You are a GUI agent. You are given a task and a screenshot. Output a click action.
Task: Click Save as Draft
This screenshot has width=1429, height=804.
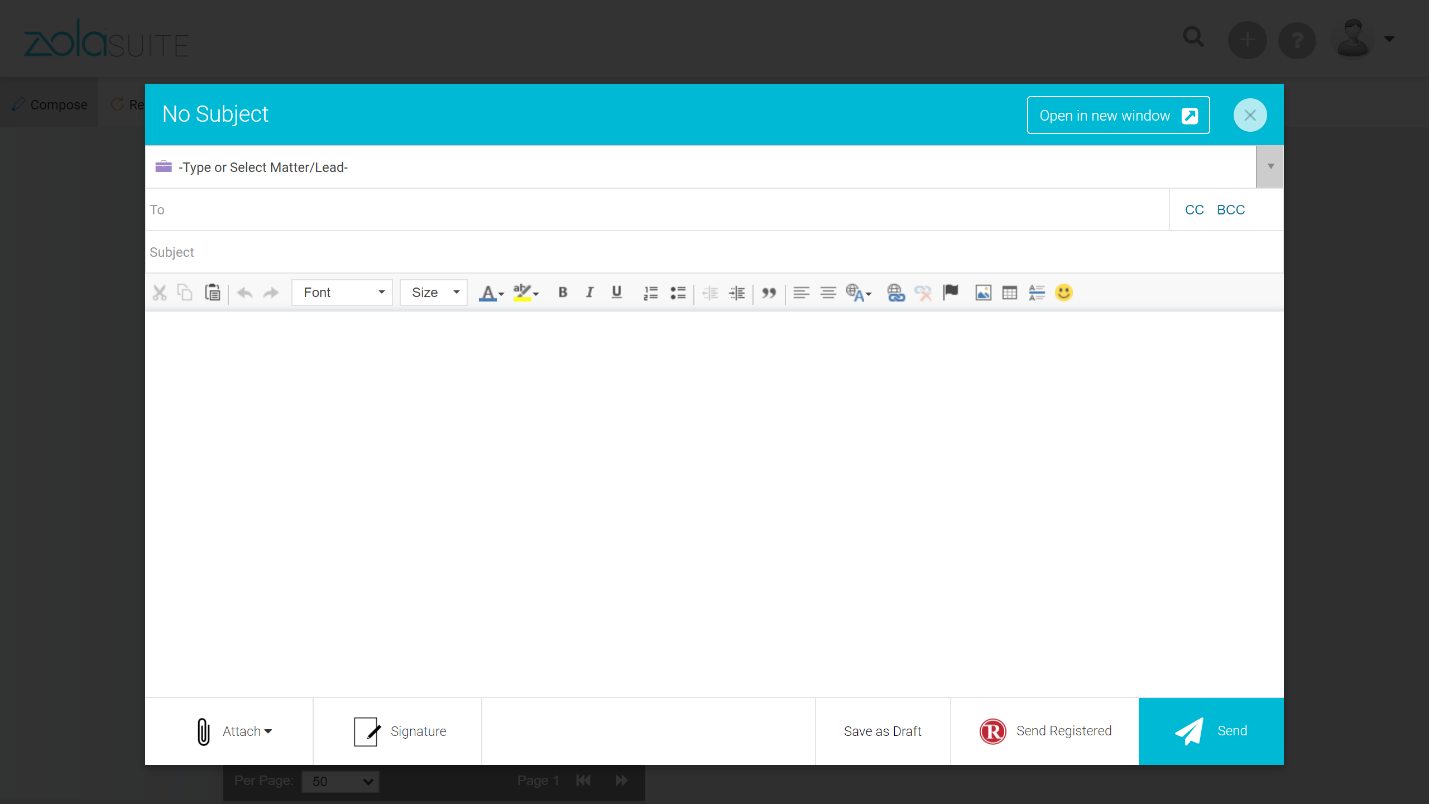(x=883, y=731)
